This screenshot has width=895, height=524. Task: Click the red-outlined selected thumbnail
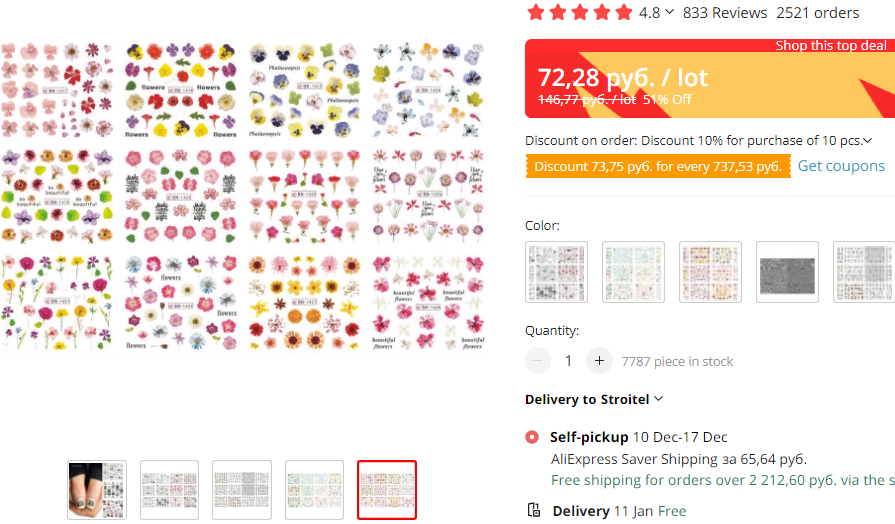[387, 490]
